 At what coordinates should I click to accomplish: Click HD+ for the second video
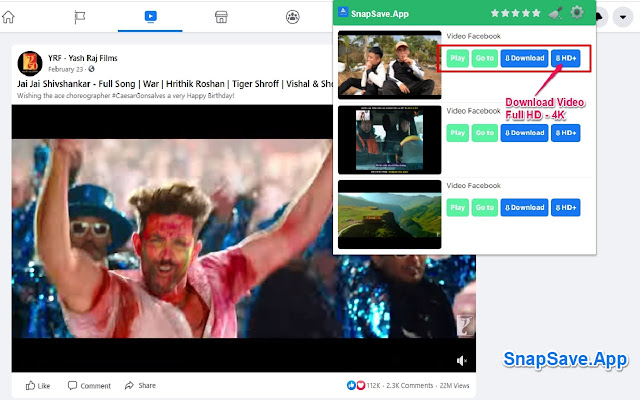(x=566, y=133)
